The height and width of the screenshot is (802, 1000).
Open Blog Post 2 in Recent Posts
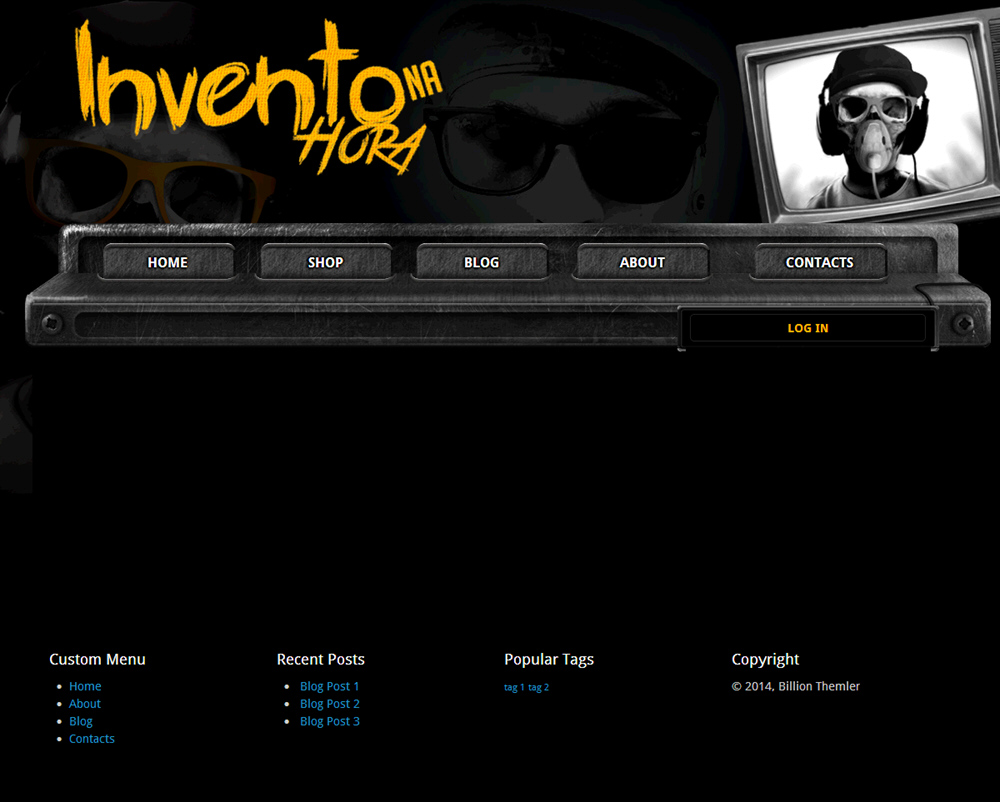[330, 704]
